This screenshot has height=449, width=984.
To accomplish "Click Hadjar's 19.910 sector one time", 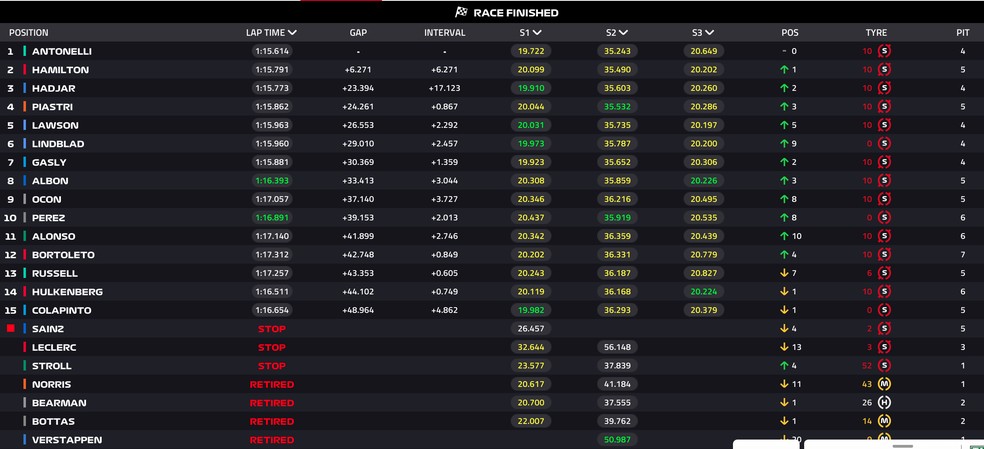I will 530,89.
